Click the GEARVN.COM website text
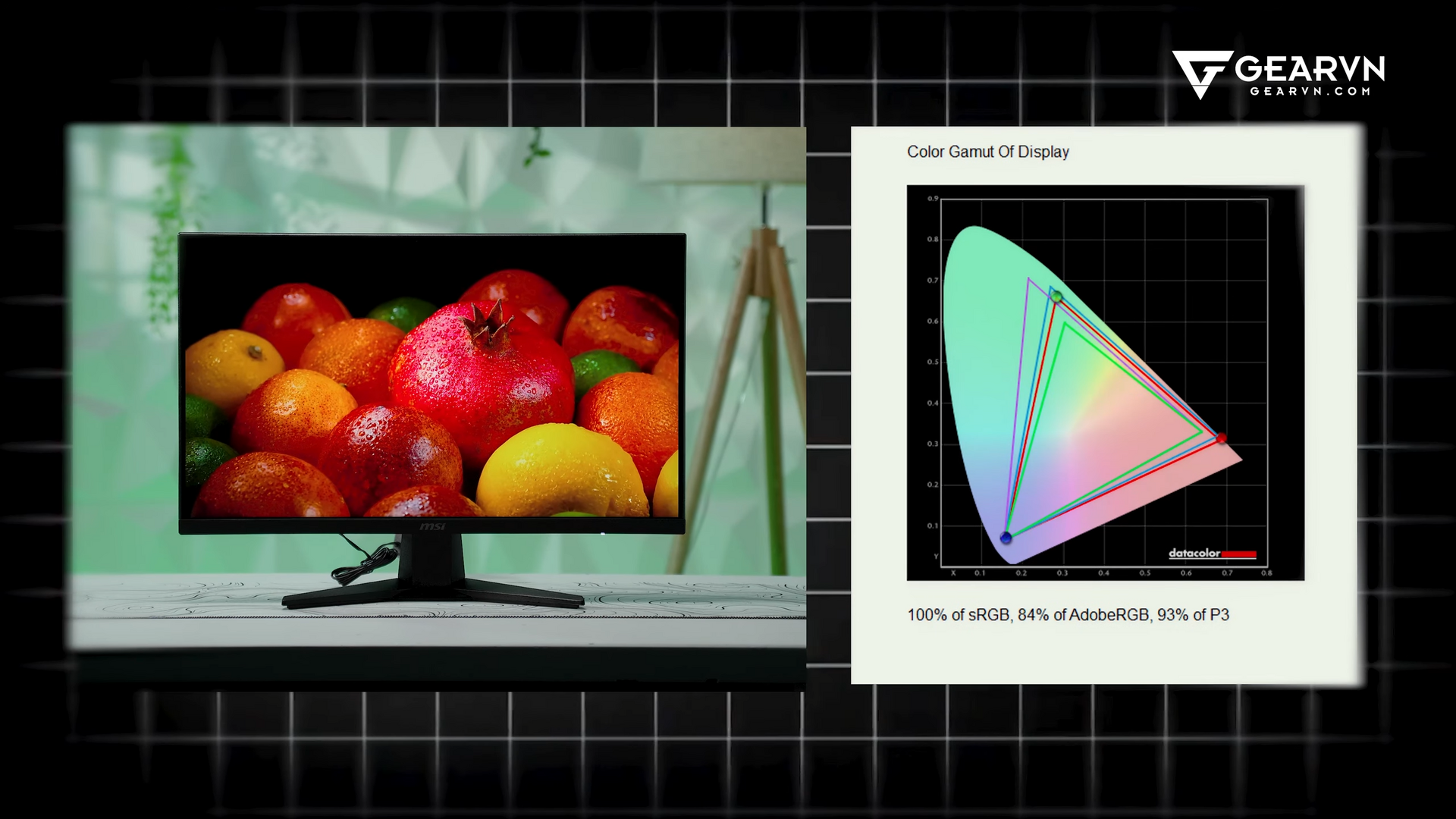The image size is (1456, 819). pyautogui.click(x=1310, y=91)
